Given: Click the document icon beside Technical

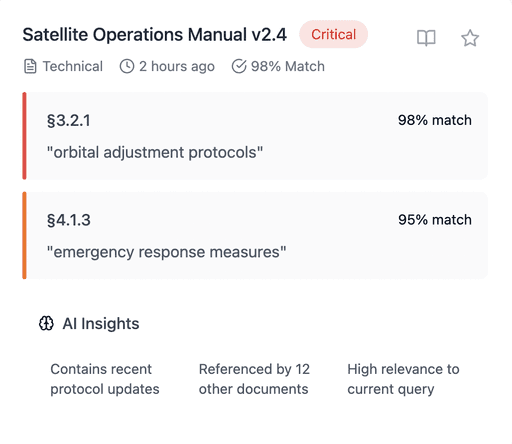Looking at the screenshot, I should [30, 66].
